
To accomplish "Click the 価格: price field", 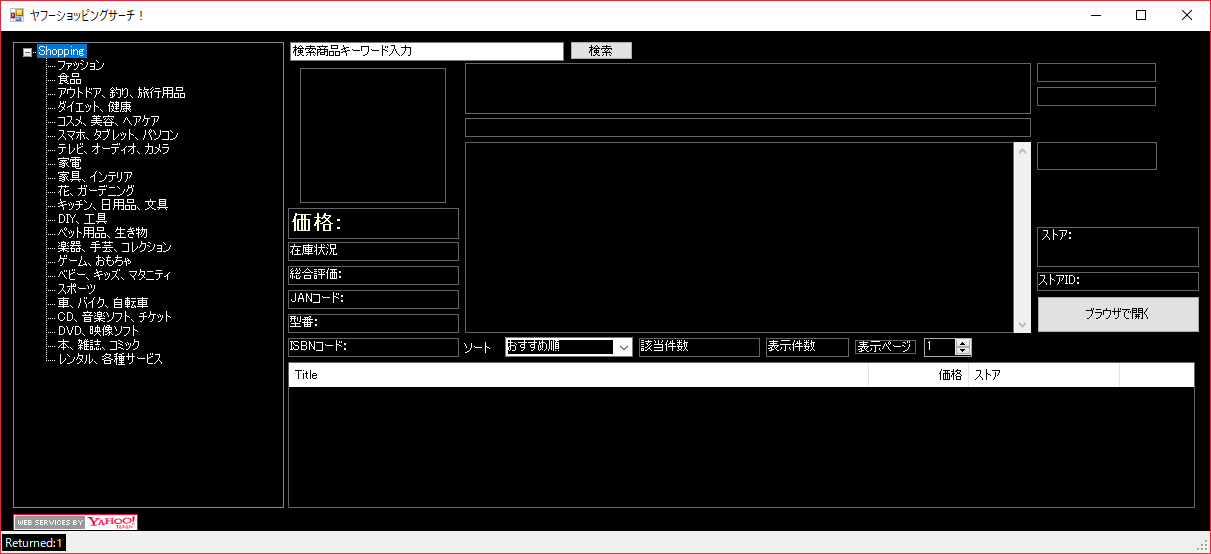I will pos(373,223).
